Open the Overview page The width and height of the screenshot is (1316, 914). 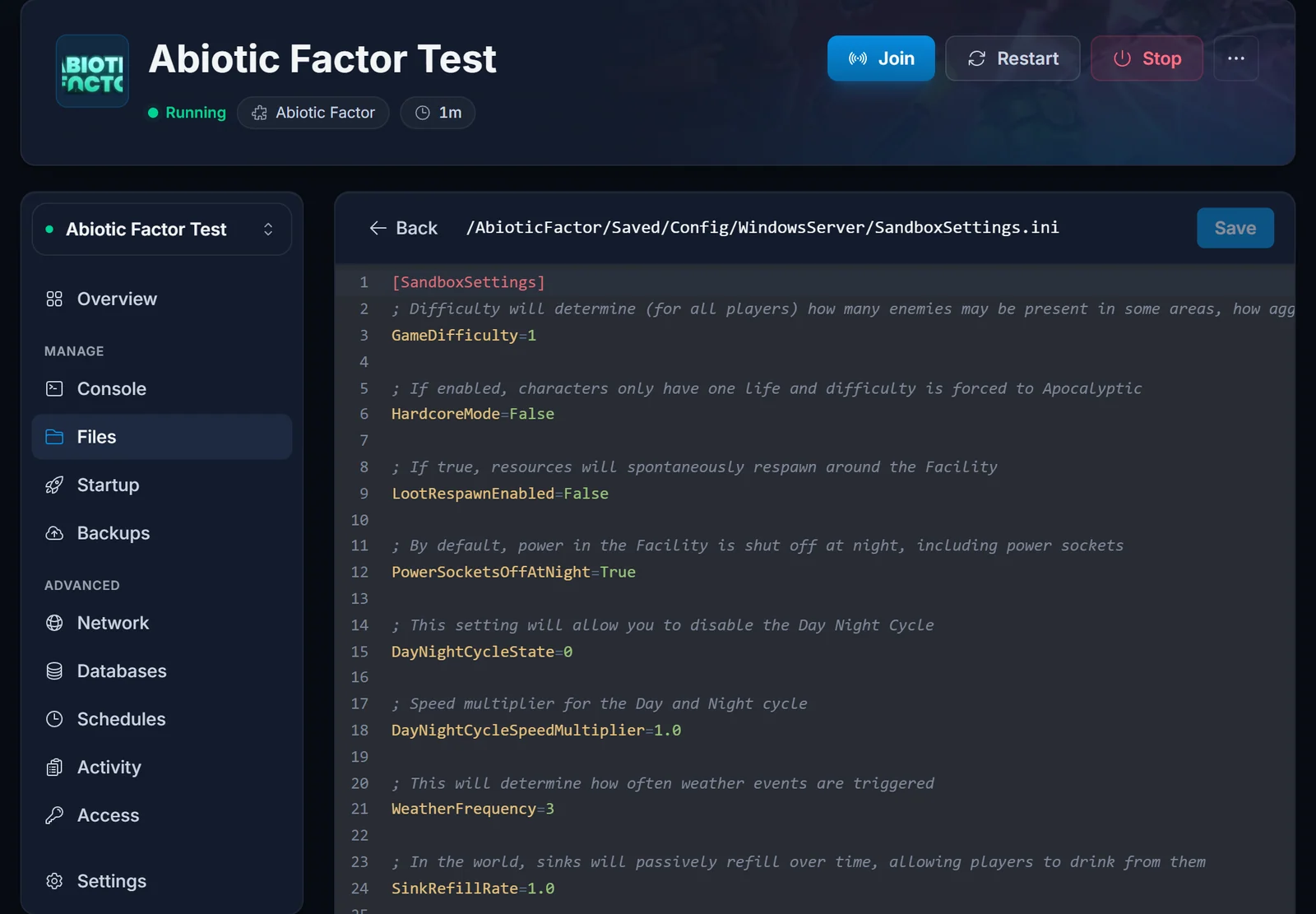pos(162,299)
